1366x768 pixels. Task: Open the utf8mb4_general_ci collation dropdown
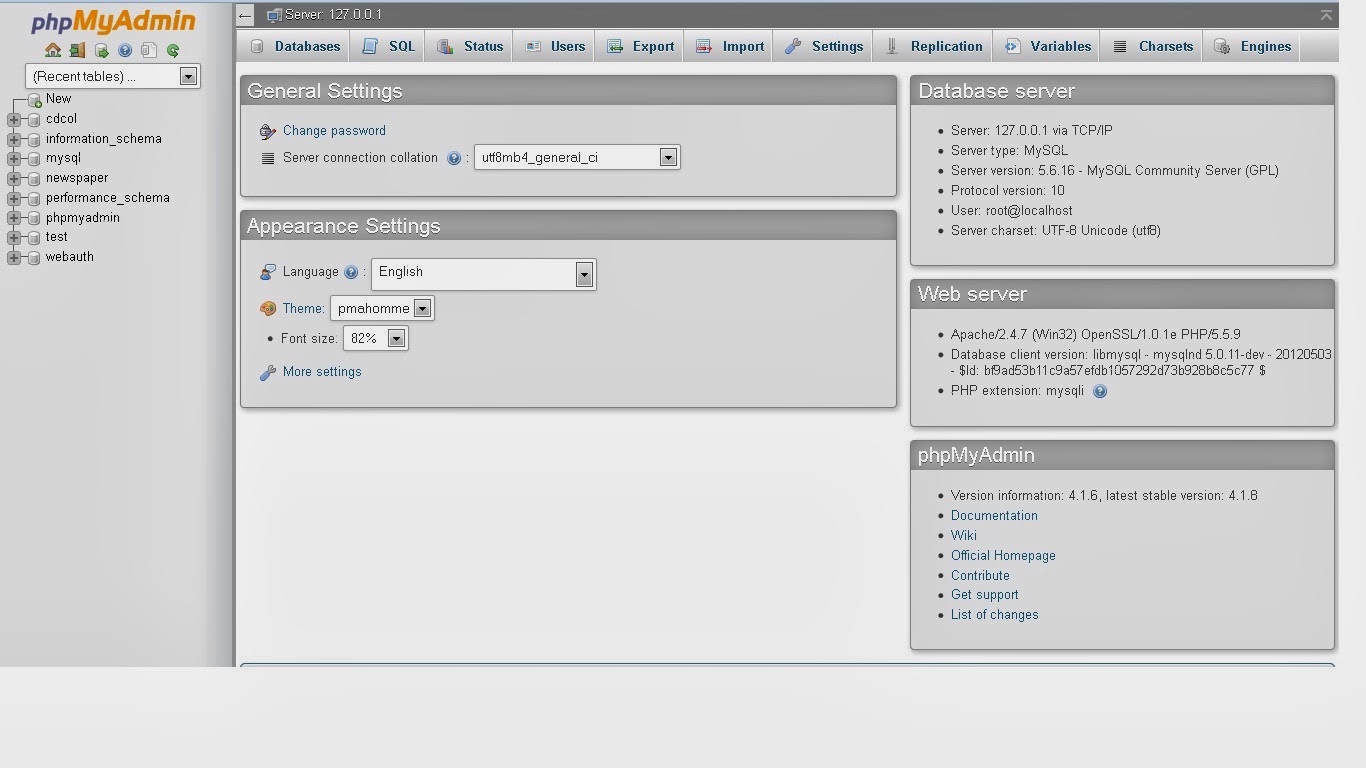(x=577, y=158)
